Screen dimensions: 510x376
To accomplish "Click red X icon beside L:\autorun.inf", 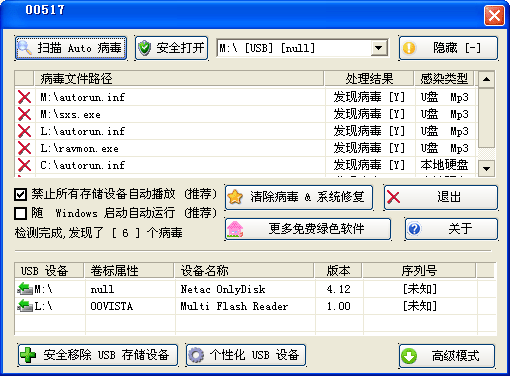I will (x=24, y=131).
